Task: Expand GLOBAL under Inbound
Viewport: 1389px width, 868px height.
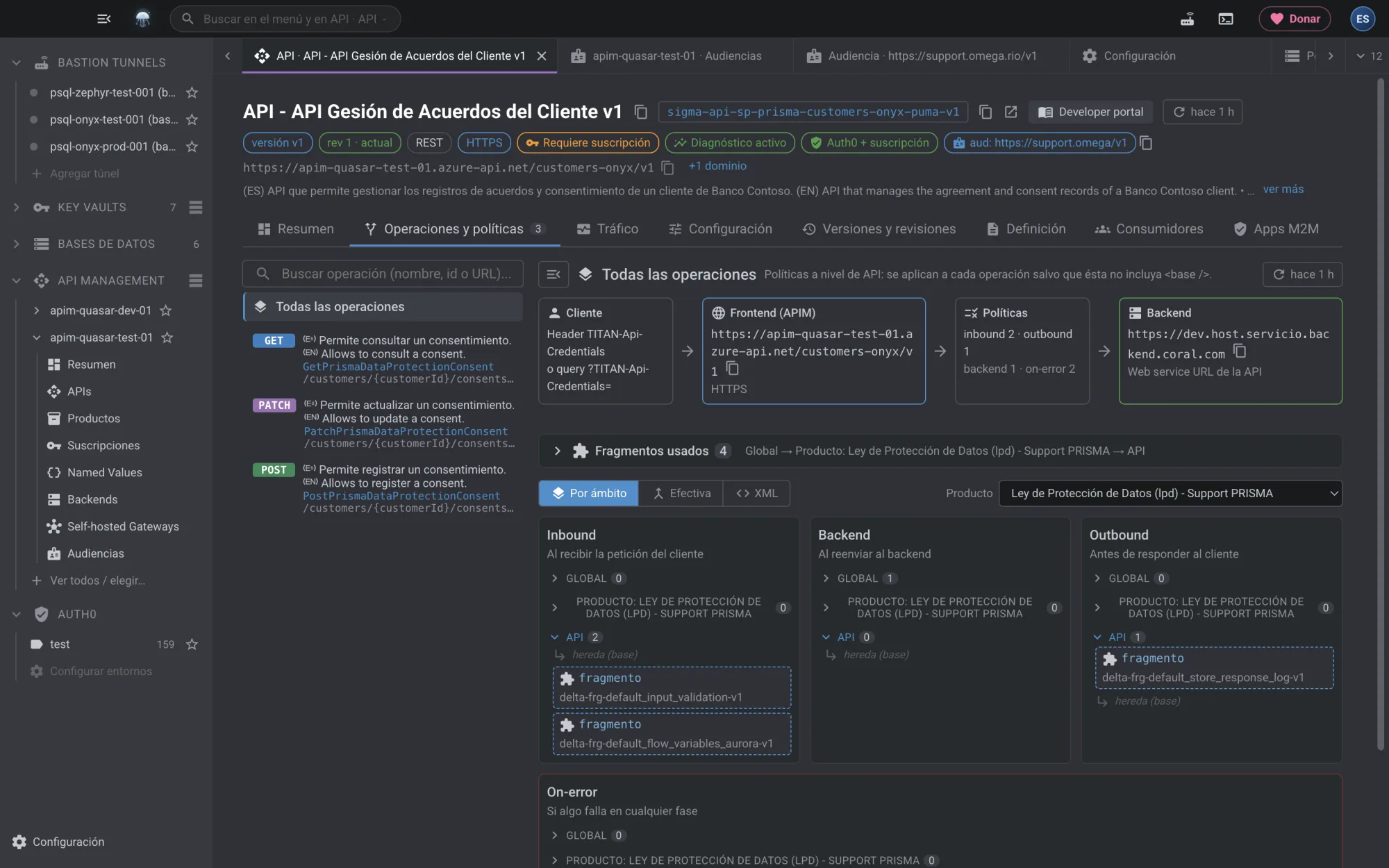Action: pyautogui.click(x=554, y=578)
